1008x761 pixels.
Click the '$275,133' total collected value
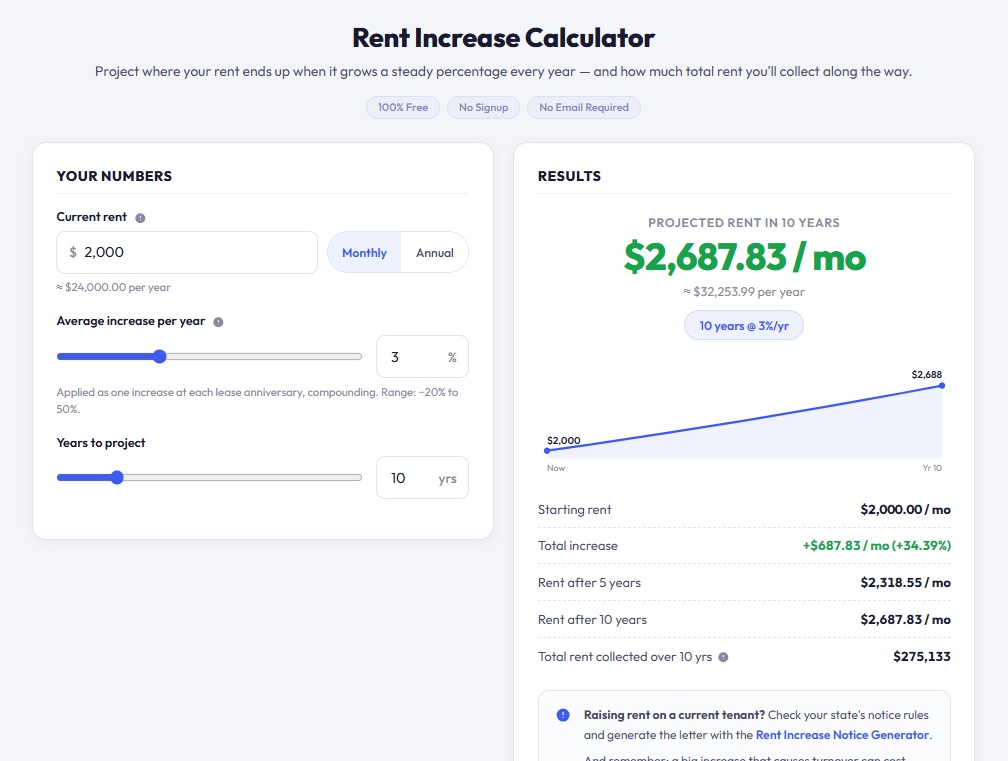pos(921,657)
